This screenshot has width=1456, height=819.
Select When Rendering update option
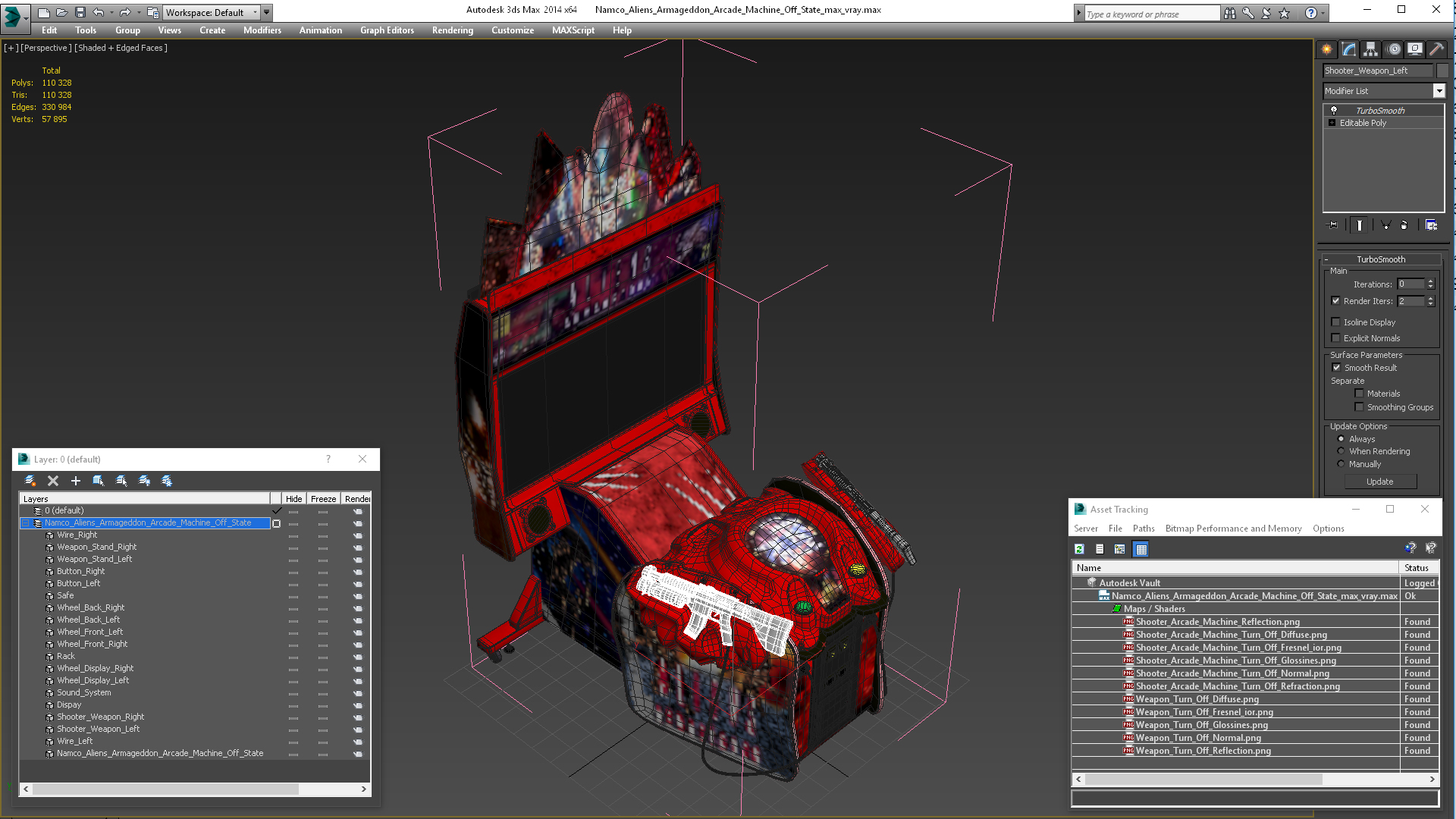1341,451
